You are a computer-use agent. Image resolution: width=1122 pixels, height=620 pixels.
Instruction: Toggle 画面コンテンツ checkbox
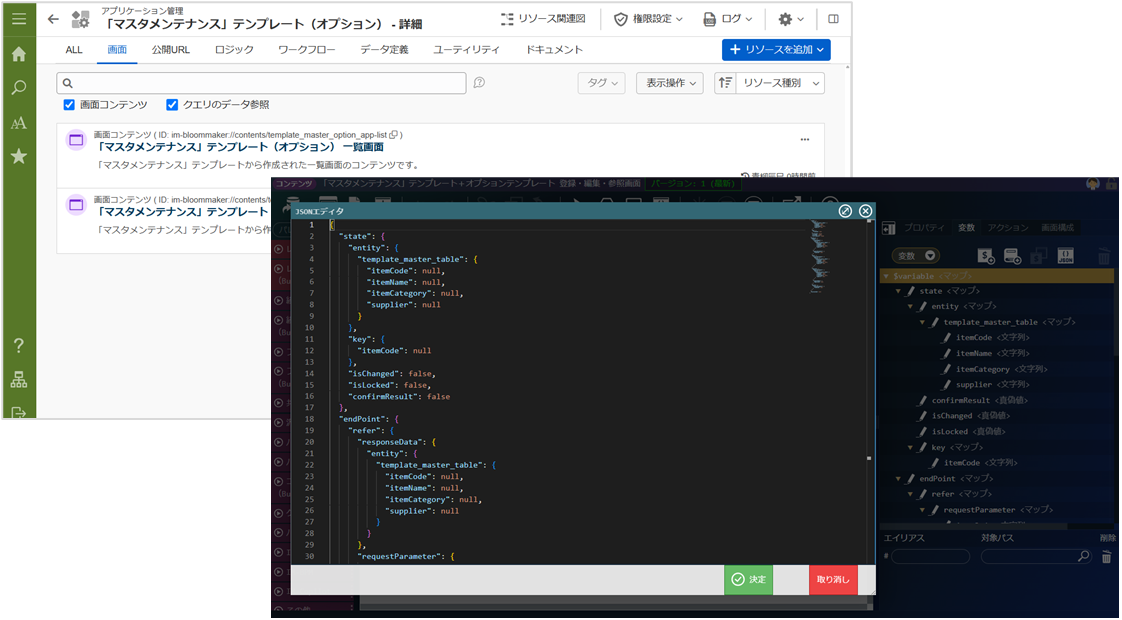click(69, 105)
